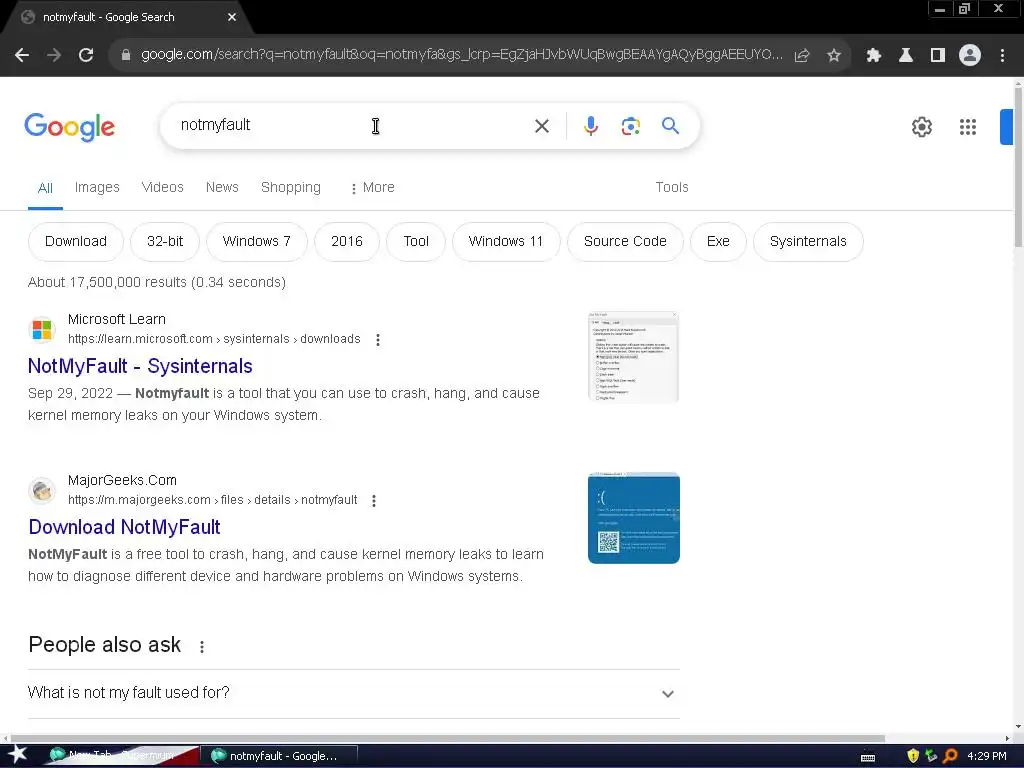Apply the Download filter chip
The image size is (1024, 768).
pyautogui.click(x=76, y=242)
